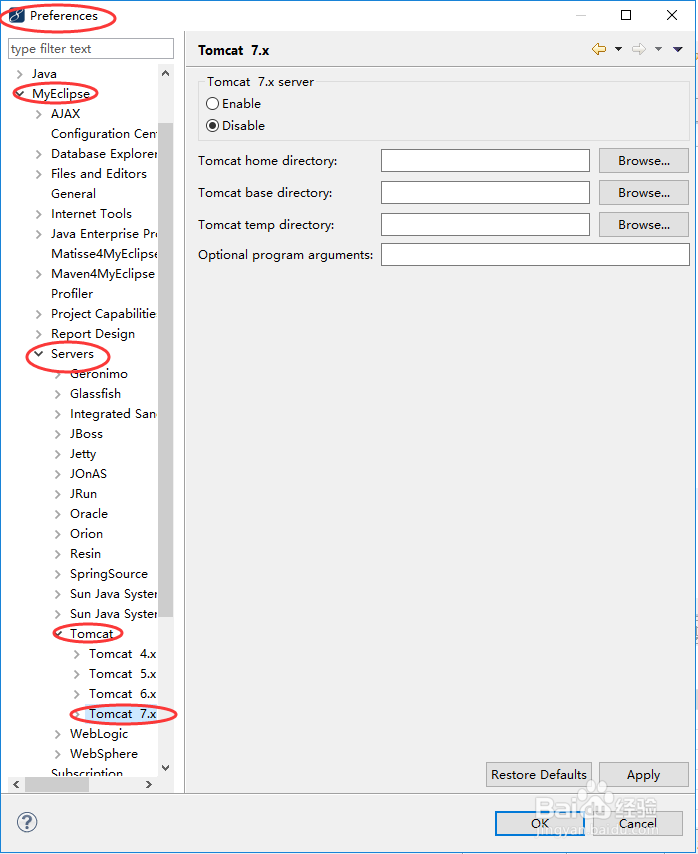698x854 pixels.
Task: Click the horizontal scroll left arrow
Action: pos(16,784)
